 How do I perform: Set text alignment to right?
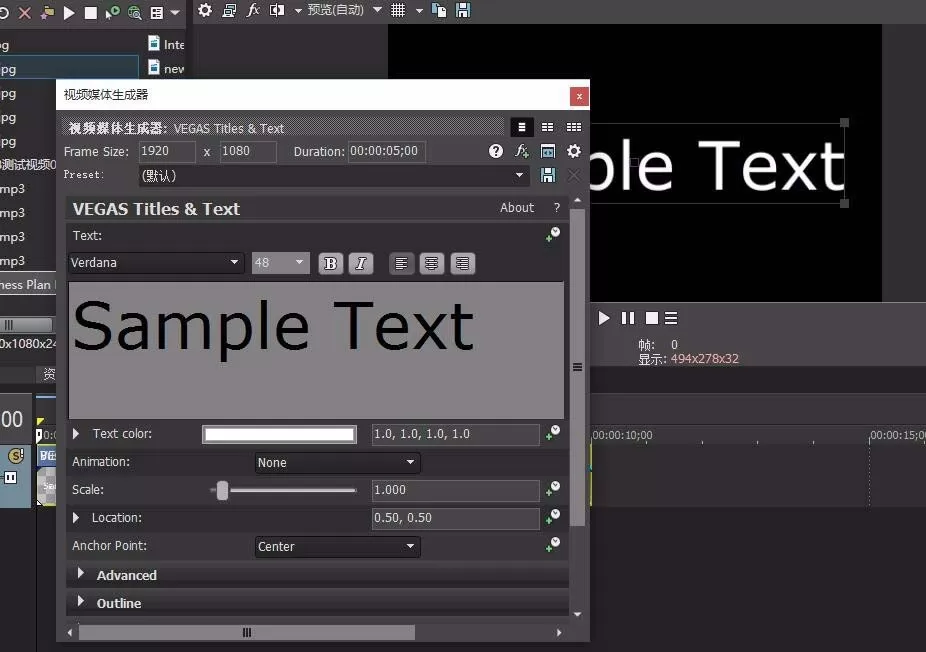(462, 263)
